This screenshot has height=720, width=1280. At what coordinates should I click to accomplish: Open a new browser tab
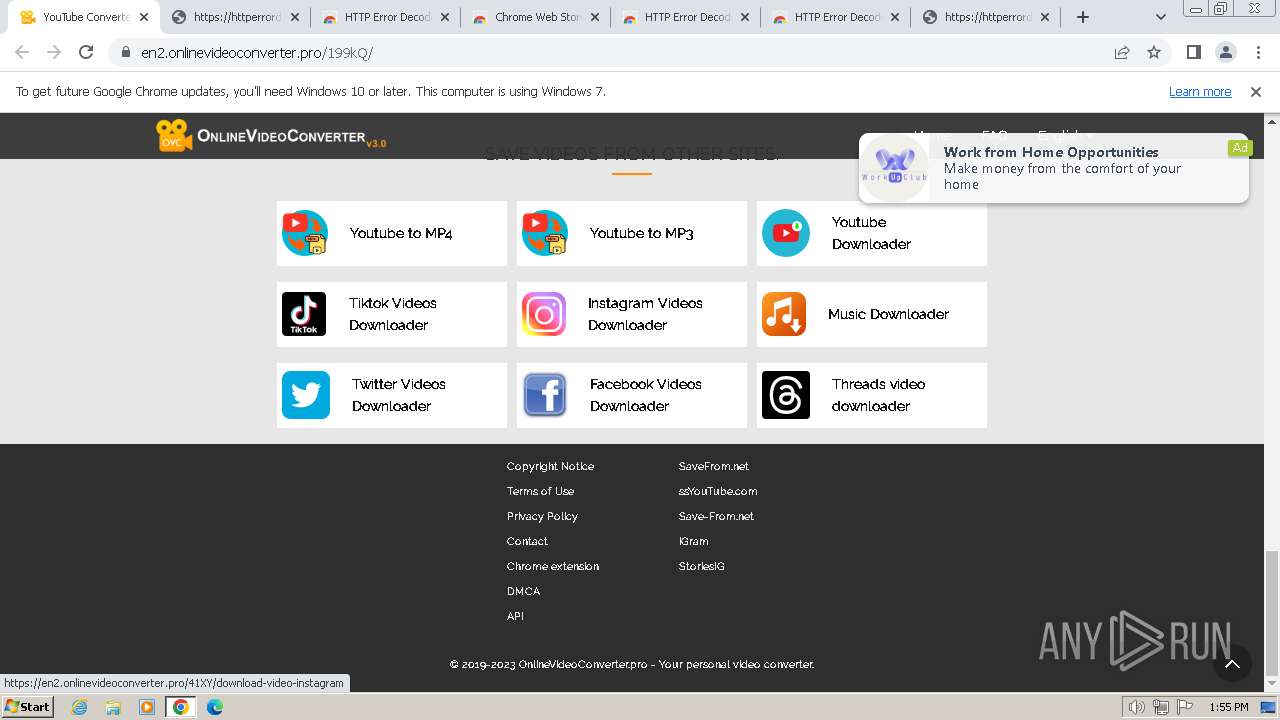click(1083, 17)
